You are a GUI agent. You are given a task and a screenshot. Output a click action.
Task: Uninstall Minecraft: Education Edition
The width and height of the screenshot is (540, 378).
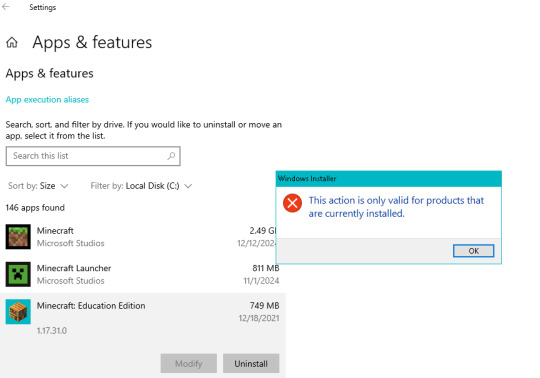[x=251, y=363]
